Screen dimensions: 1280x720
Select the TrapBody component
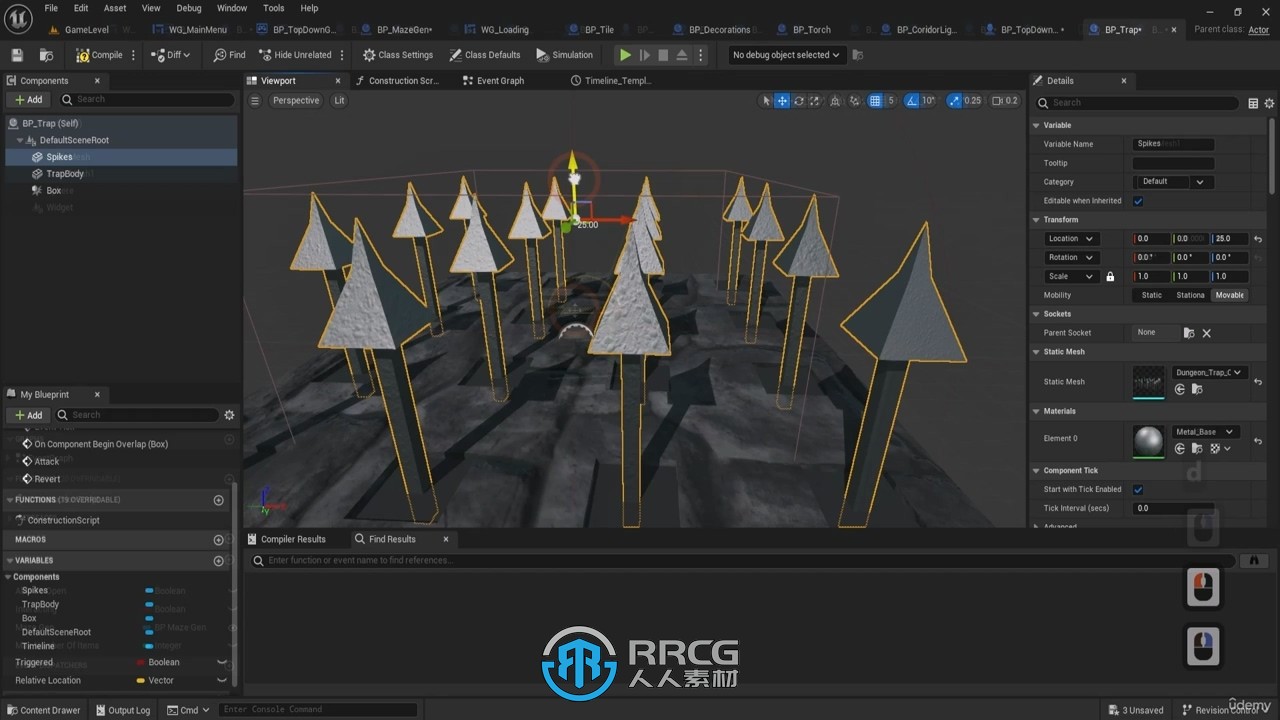(x=120, y=174)
